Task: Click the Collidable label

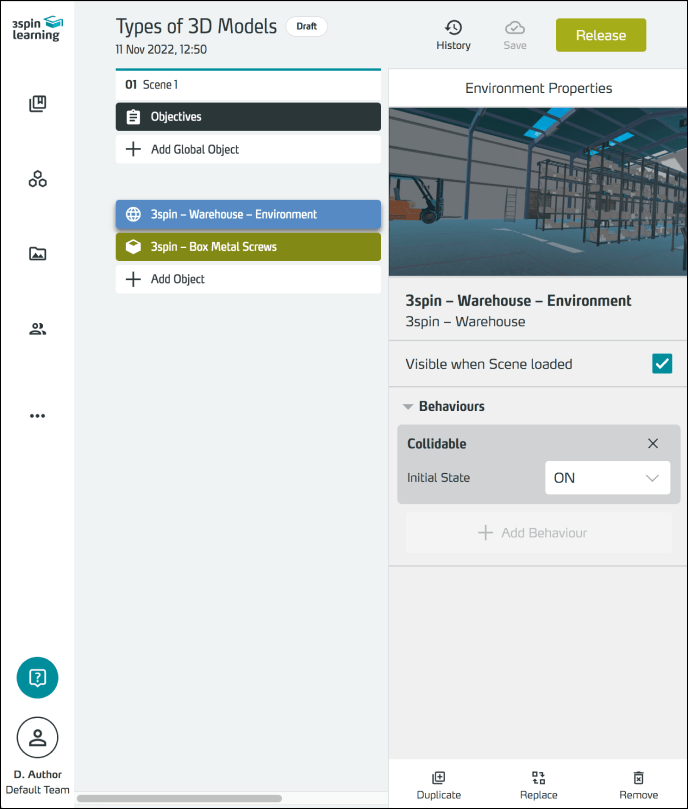Action: pos(437,444)
